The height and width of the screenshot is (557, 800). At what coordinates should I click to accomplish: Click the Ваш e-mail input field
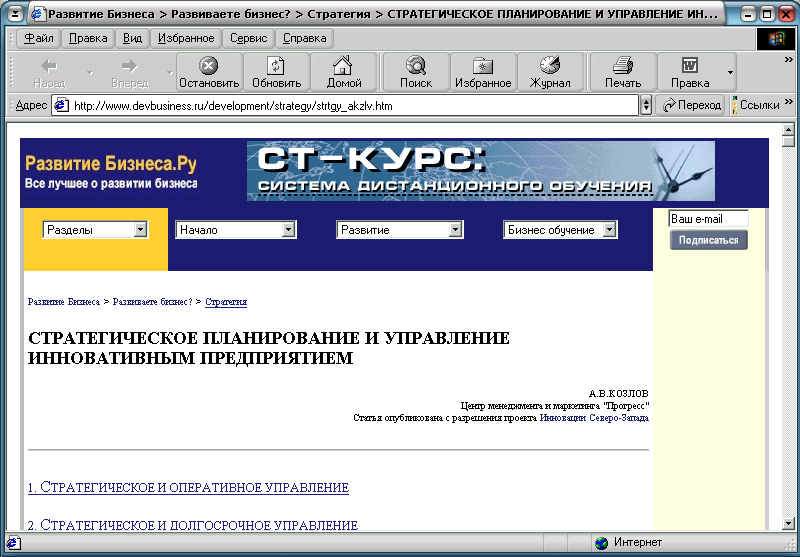point(708,219)
